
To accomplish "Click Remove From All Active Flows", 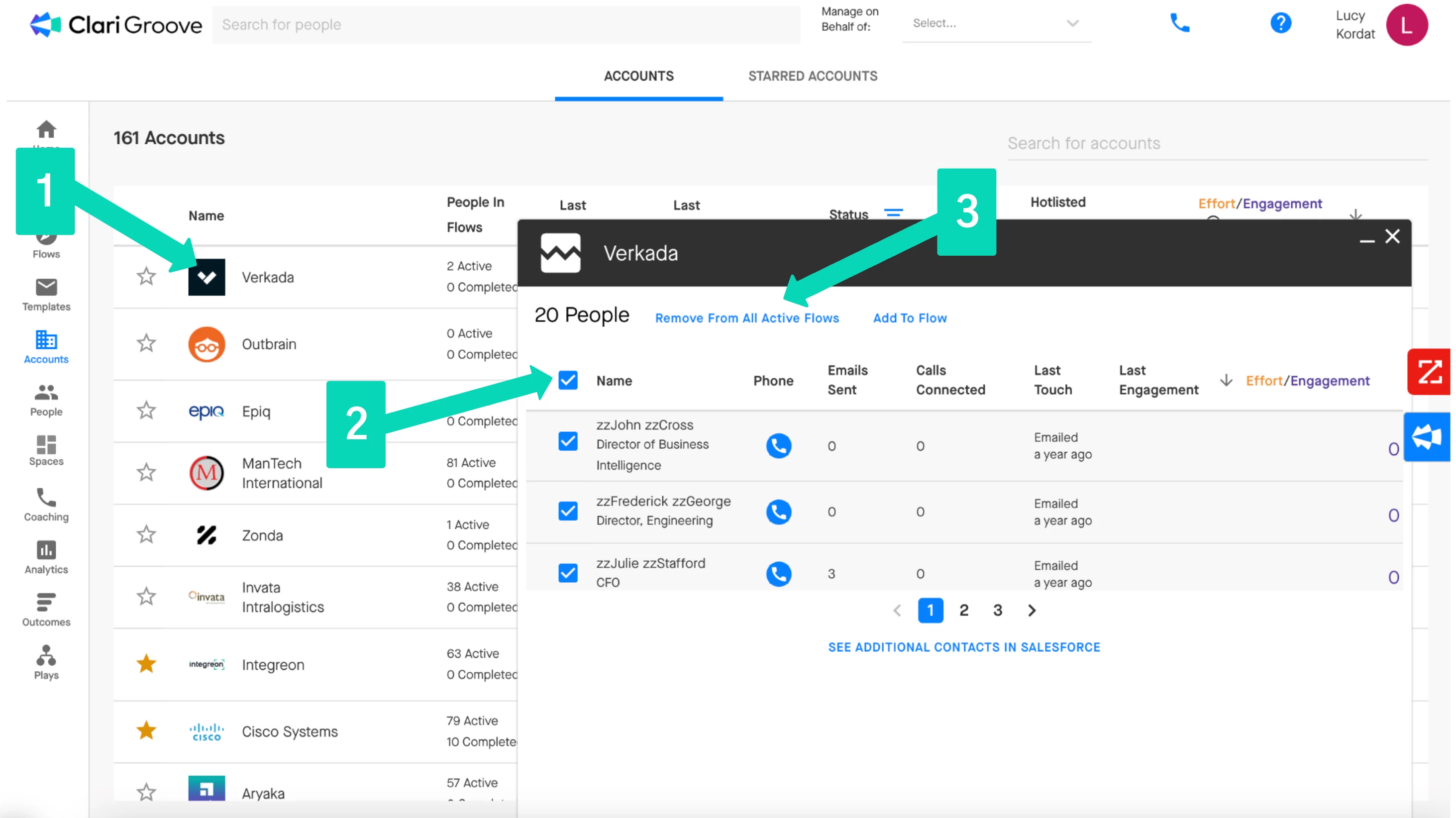I will tap(746, 318).
